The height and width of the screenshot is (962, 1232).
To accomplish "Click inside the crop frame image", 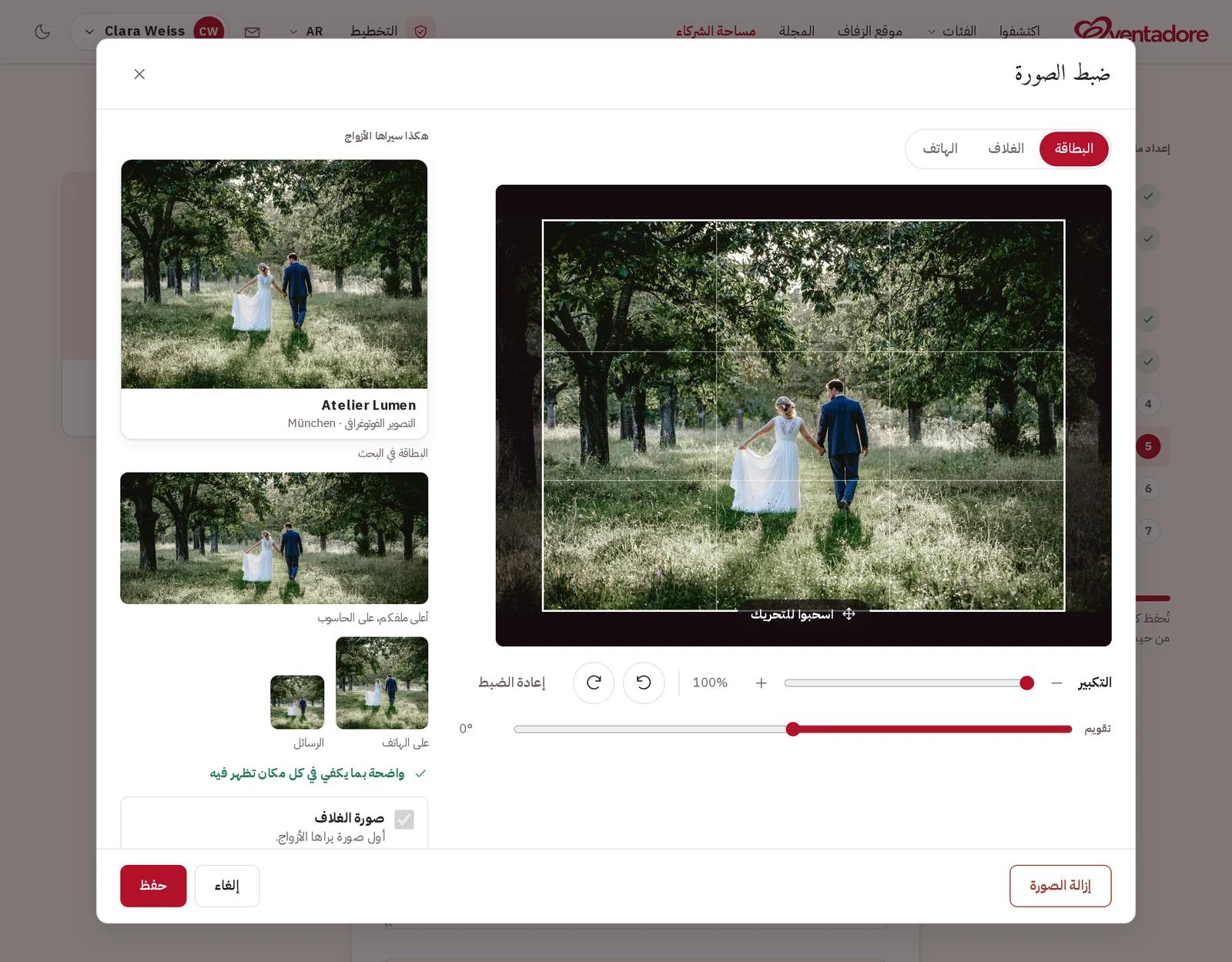I will pyautogui.click(x=803, y=416).
